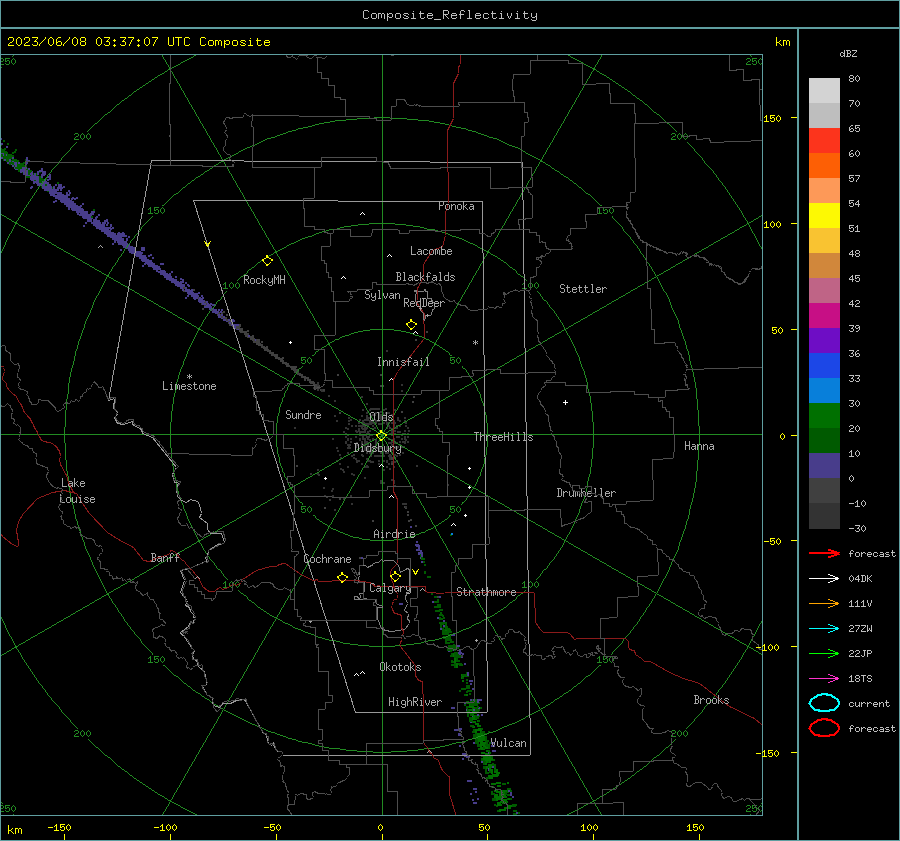The height and width of the screenshot is (841, 900).
Task: Click the blue 36-33 dBZ swatch
Action: point(824,366)
